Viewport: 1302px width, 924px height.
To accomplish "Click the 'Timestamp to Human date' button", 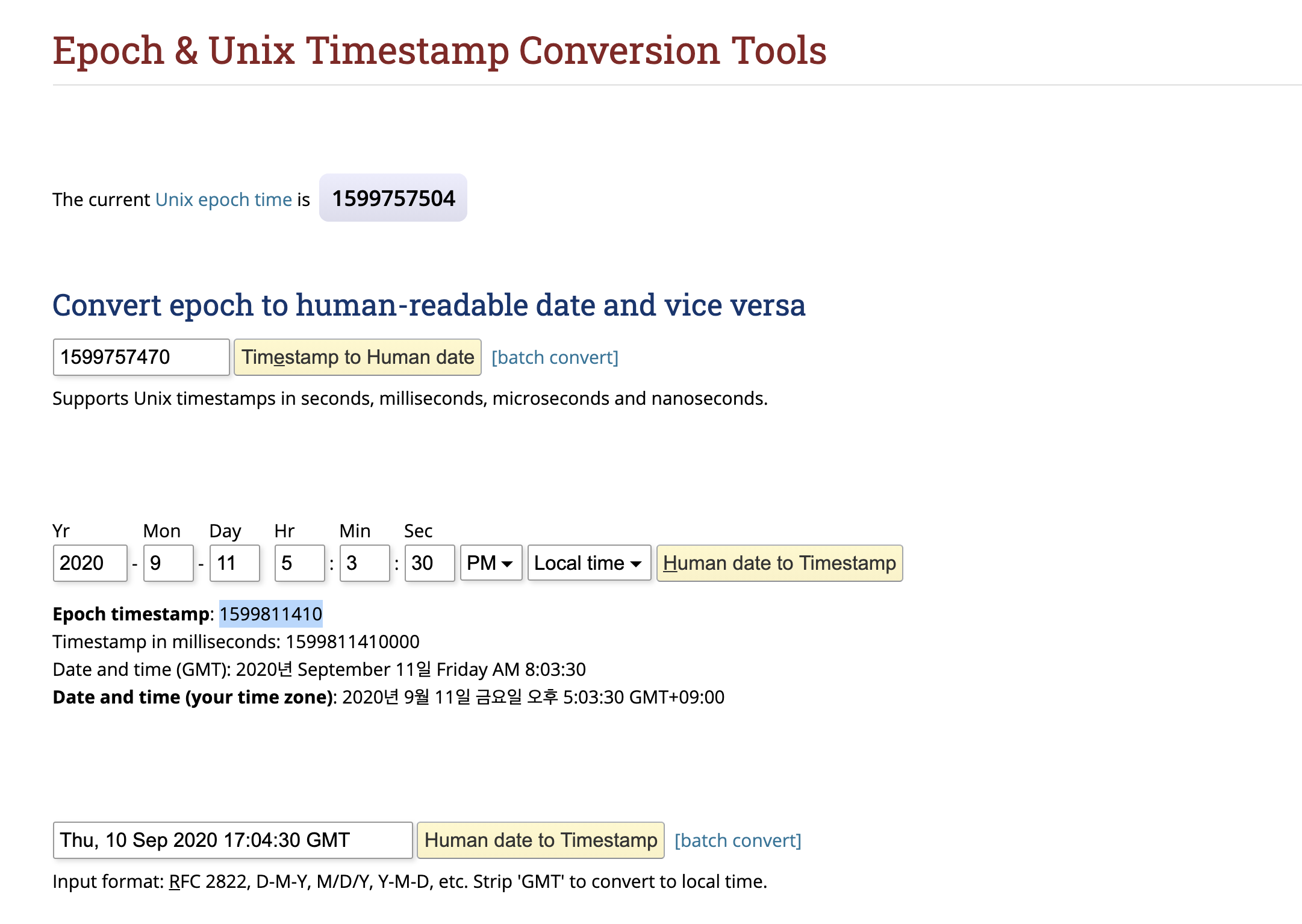I will coord(357,357).
